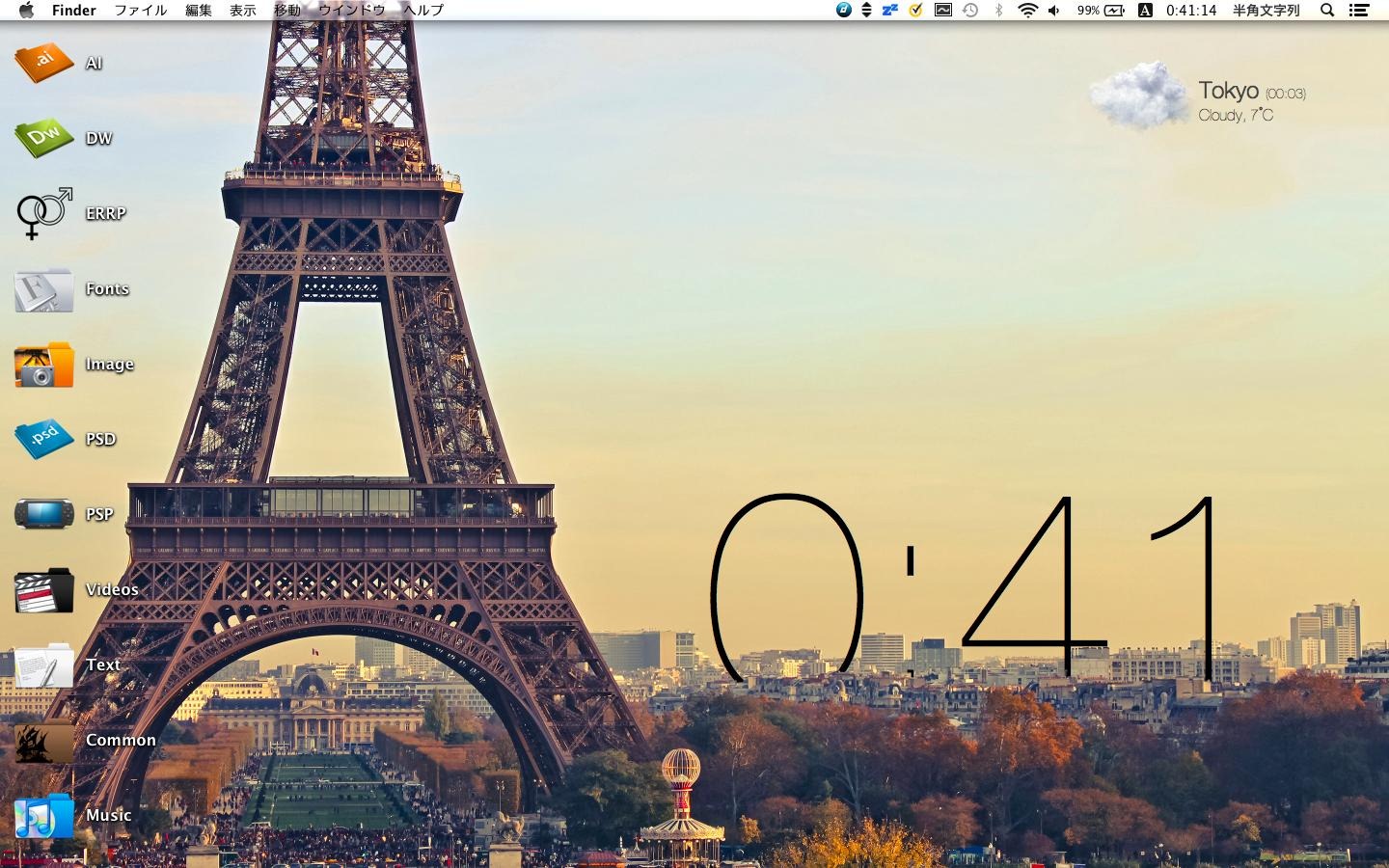The image size is (1389, 868).
Task: Select the PSP console icon
Action: (x=44, y=514)
